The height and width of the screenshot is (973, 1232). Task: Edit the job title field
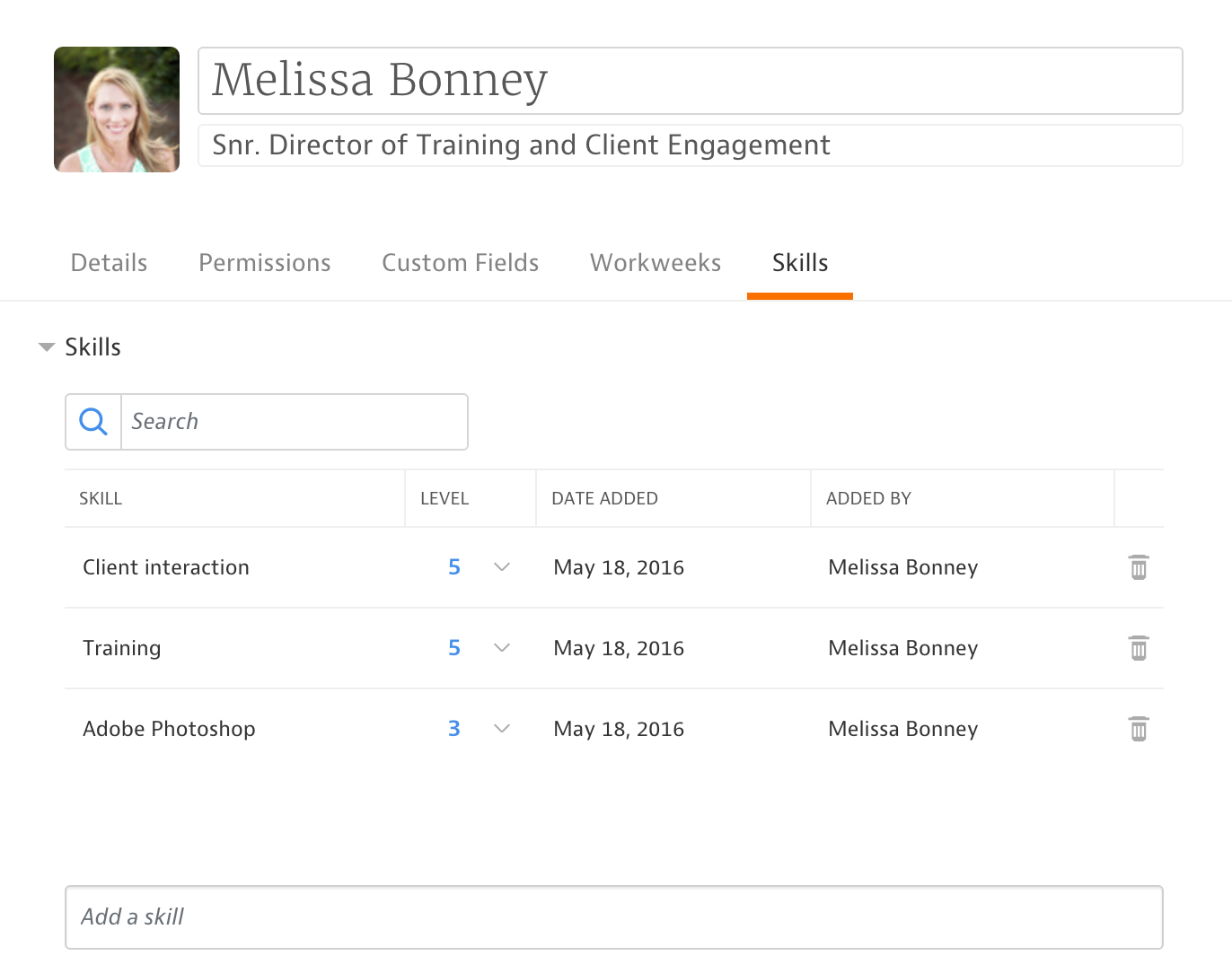point(690,145)
